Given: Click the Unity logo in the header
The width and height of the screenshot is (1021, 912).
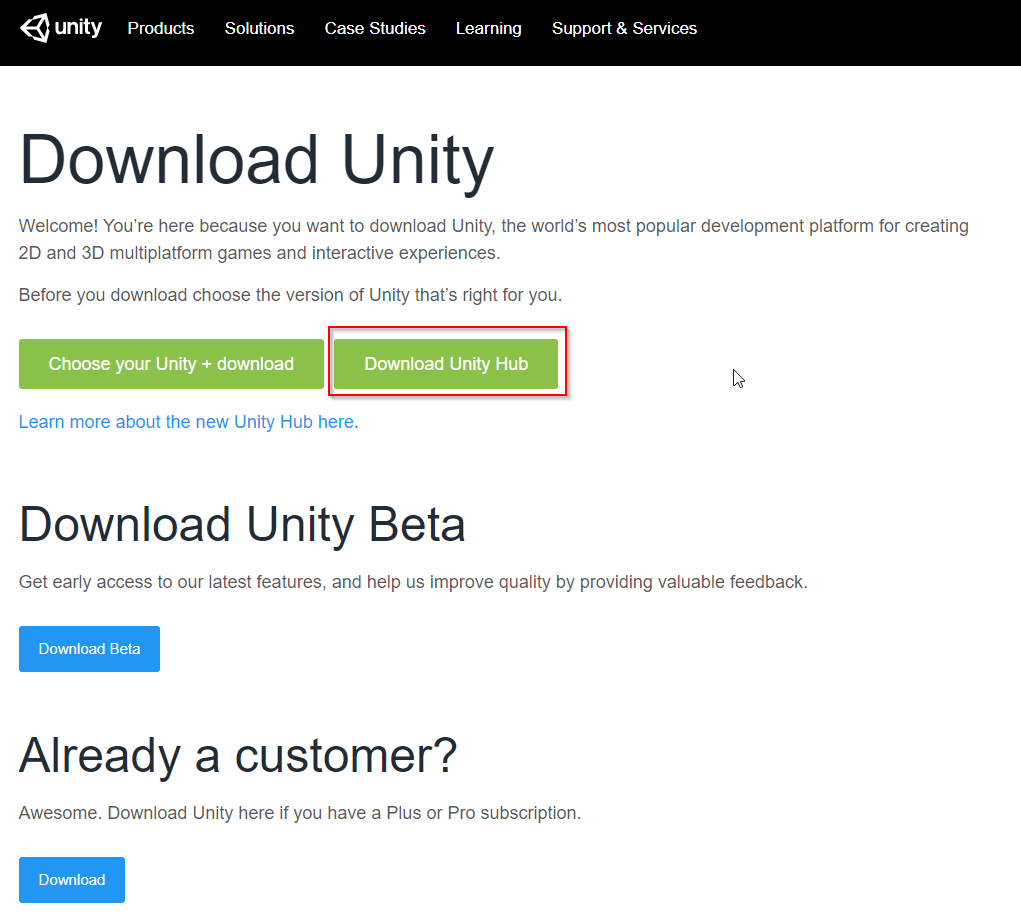Looking at the screenshot, I should [61, 28].
